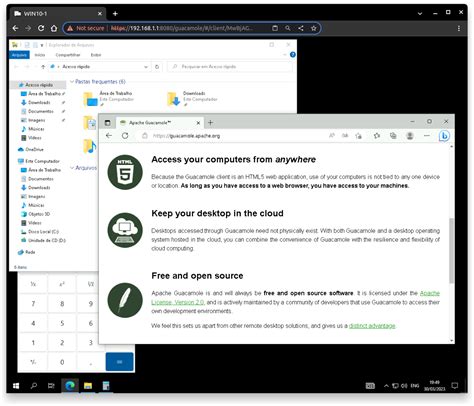The height and width of the screenshot is (406, 474).
Task: Open the Exibir ribbon tab
Action: coord(96,55)
